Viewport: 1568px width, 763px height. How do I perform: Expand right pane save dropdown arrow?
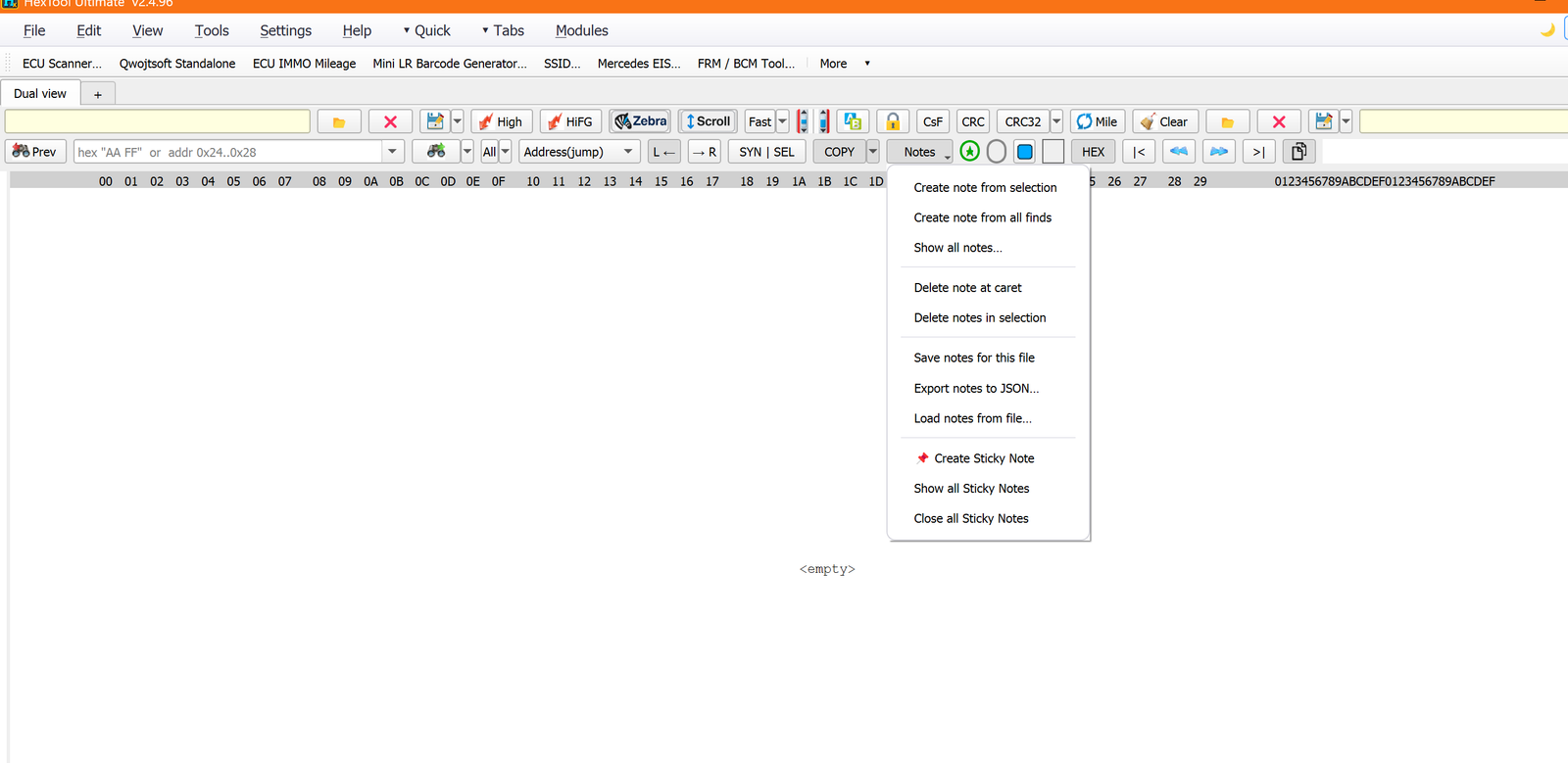[1346, 121]
